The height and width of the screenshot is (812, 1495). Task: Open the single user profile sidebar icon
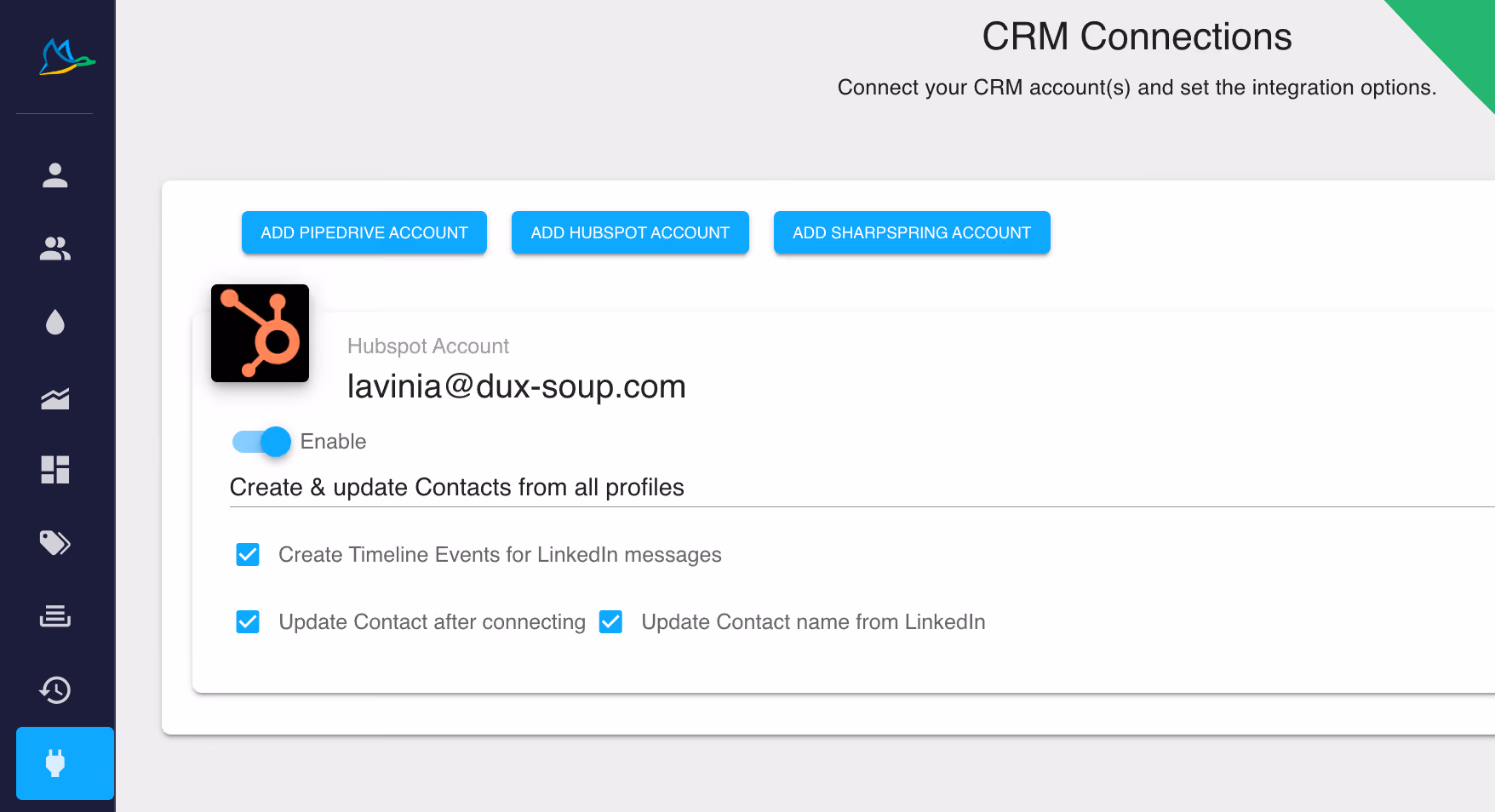coord(55,175)
